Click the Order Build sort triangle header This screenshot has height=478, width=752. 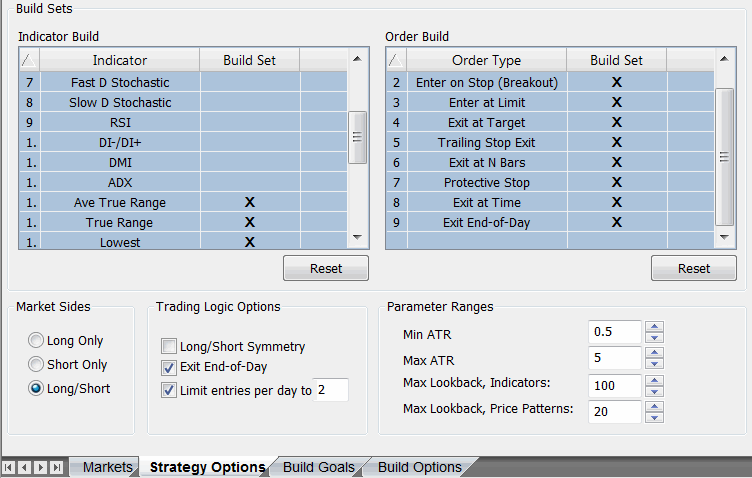(x=396, y=60)
